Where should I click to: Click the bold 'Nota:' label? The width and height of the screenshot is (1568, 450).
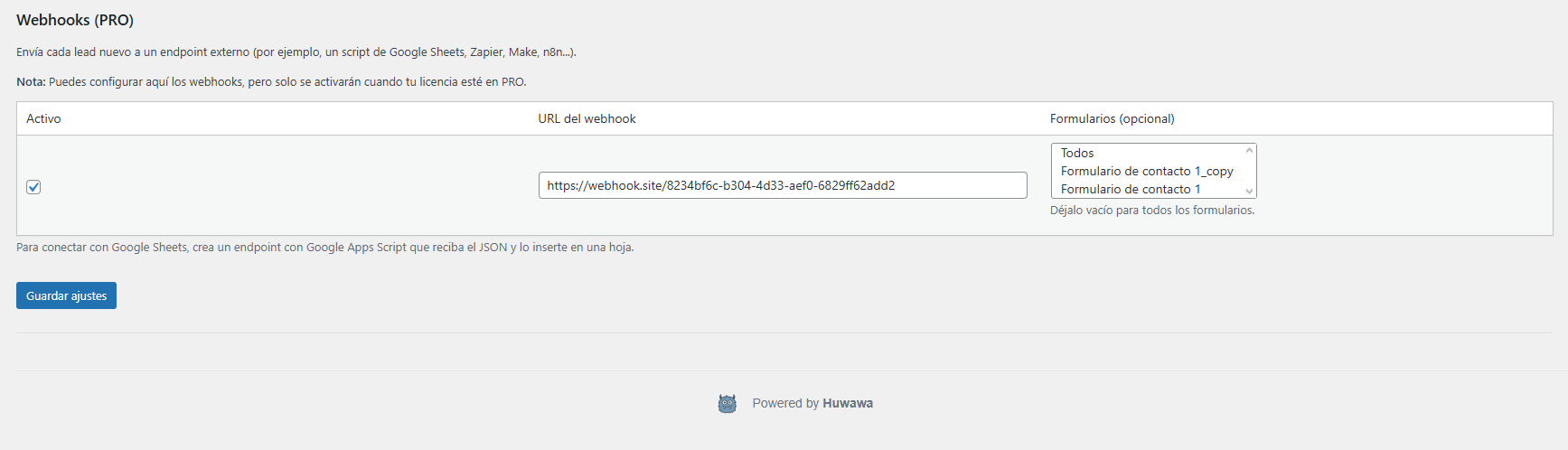pyautogui.click(x=31, y=82)
